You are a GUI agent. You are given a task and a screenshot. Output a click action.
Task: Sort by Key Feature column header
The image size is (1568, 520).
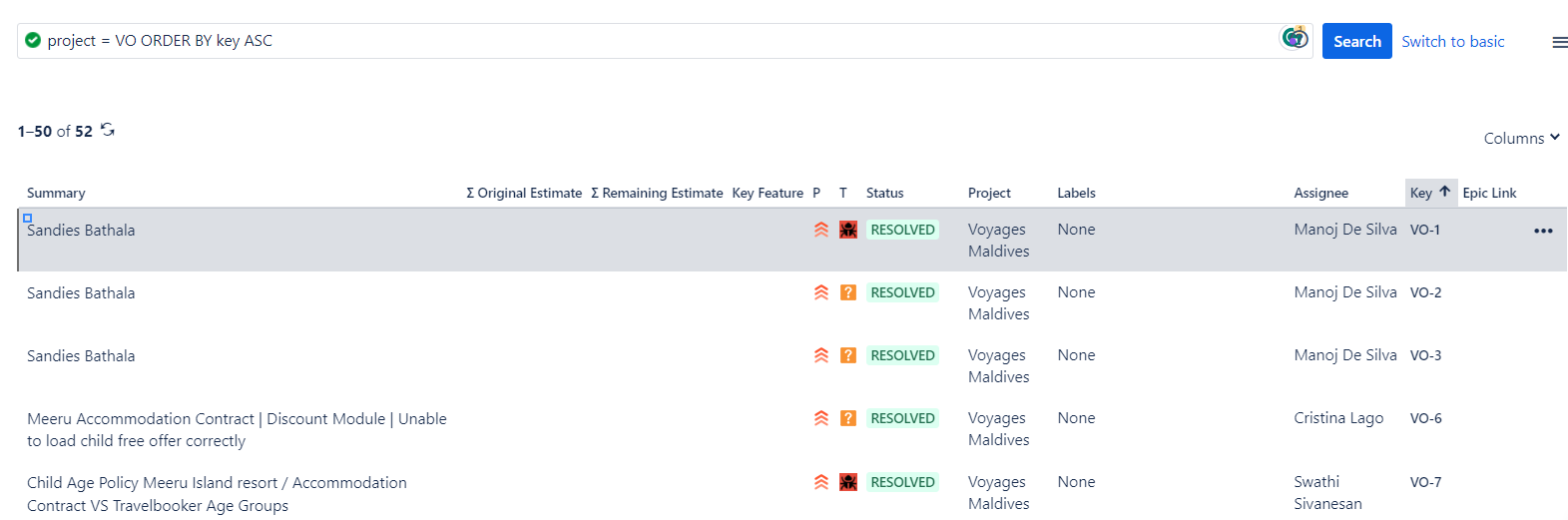pos(768,193)
